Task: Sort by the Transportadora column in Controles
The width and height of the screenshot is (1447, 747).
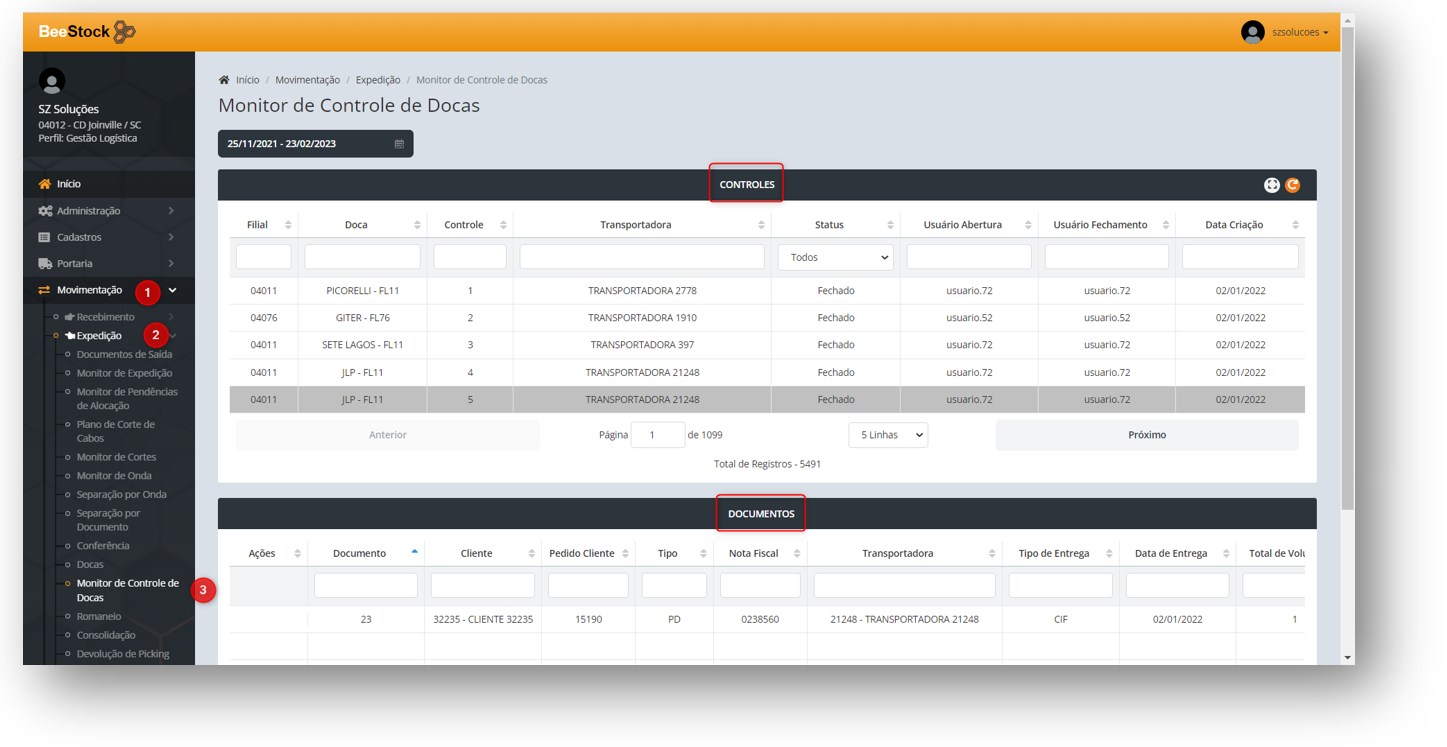Action: (x=642, y=225)
